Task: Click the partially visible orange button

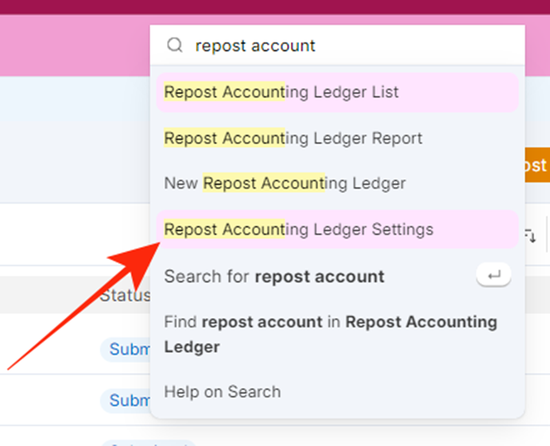Action: pyautogui.click(x=537, y=165)
